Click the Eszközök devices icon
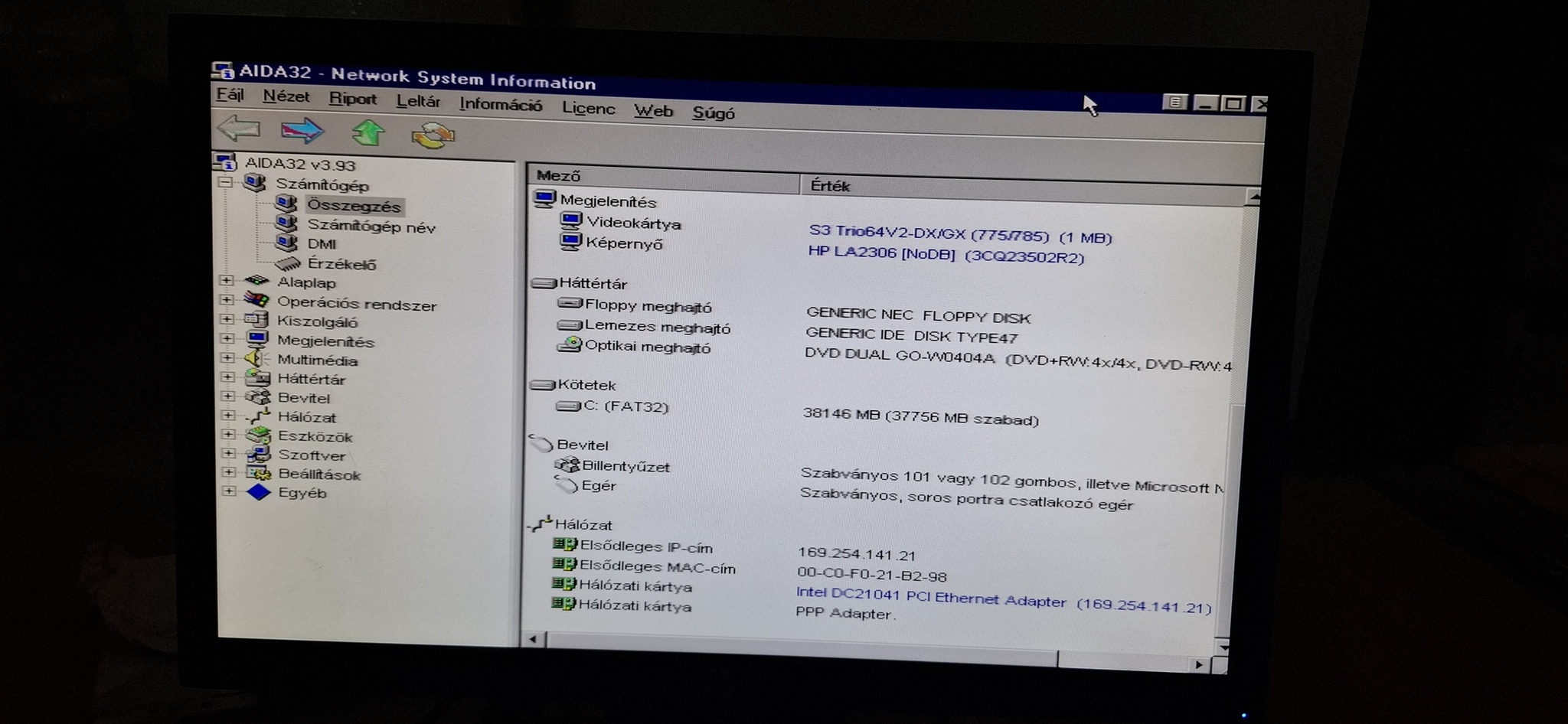The image size is (1568, 724). click(258, 435)
